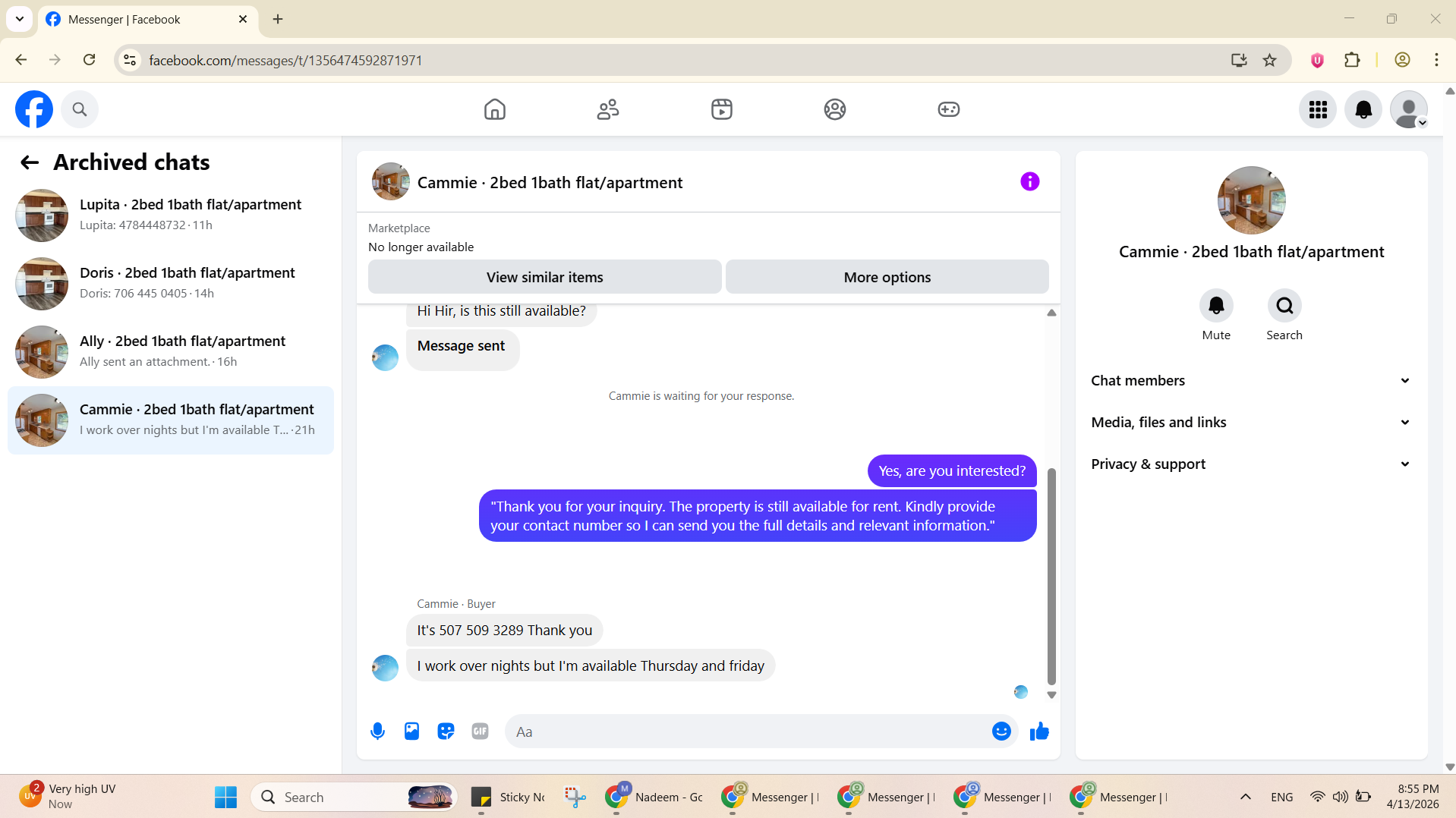Open Snipping Tool from taskbar
The image size is (1456, 818).
(x=575, y=798)
